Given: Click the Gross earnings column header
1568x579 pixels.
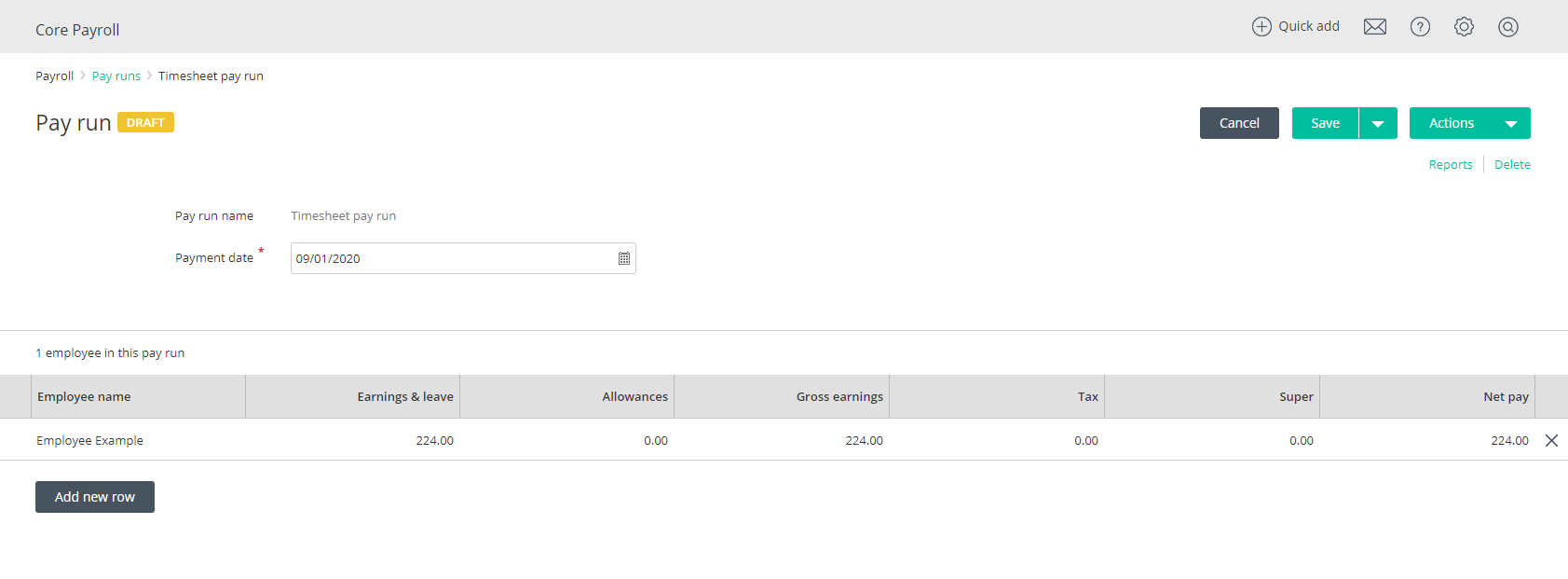Looking at the screenshot, I should click(782, 396).
